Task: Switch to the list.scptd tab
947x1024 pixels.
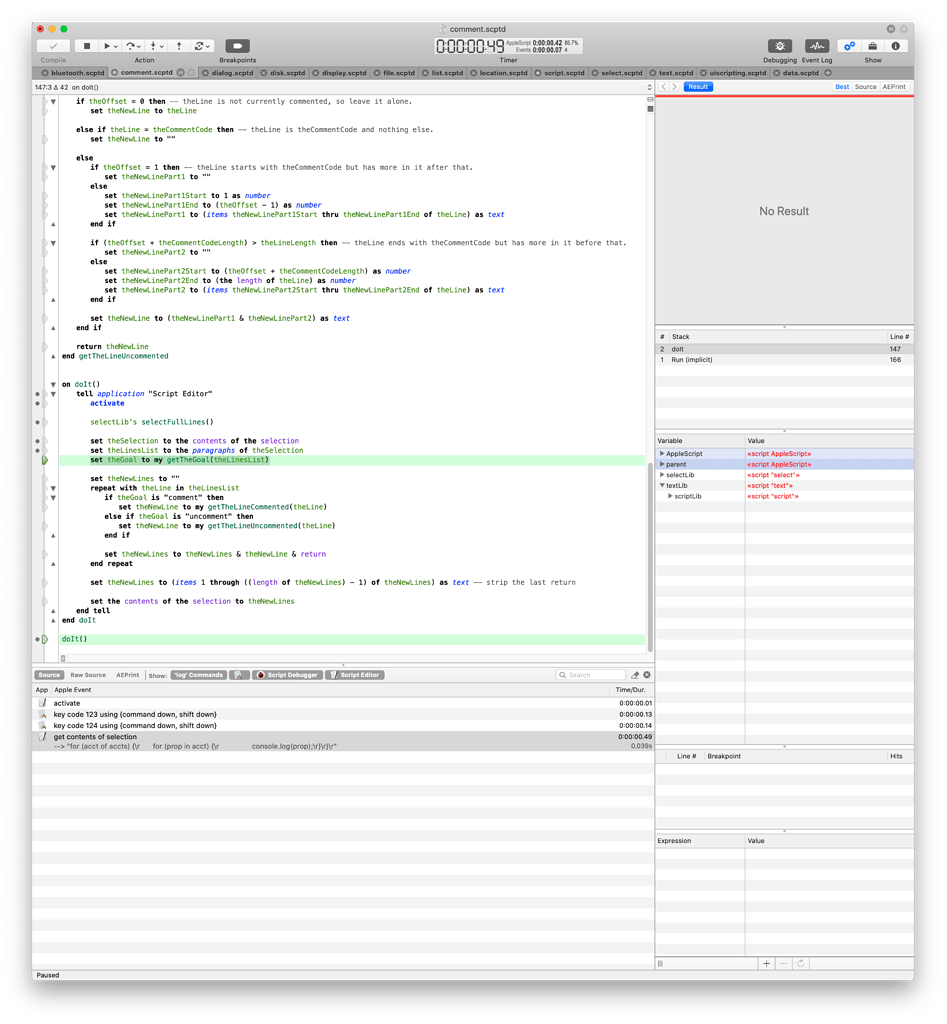Action: tap(447, 73)
